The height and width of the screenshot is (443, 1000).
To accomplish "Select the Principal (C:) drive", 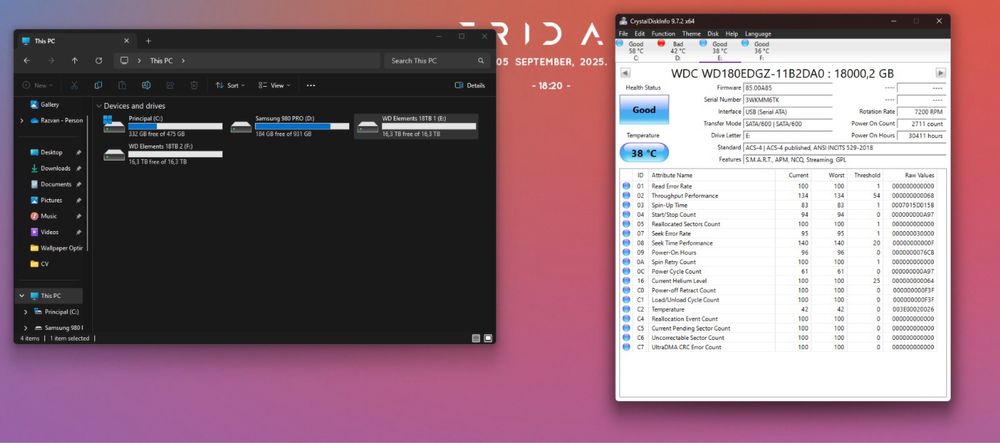I will point(163,126).
